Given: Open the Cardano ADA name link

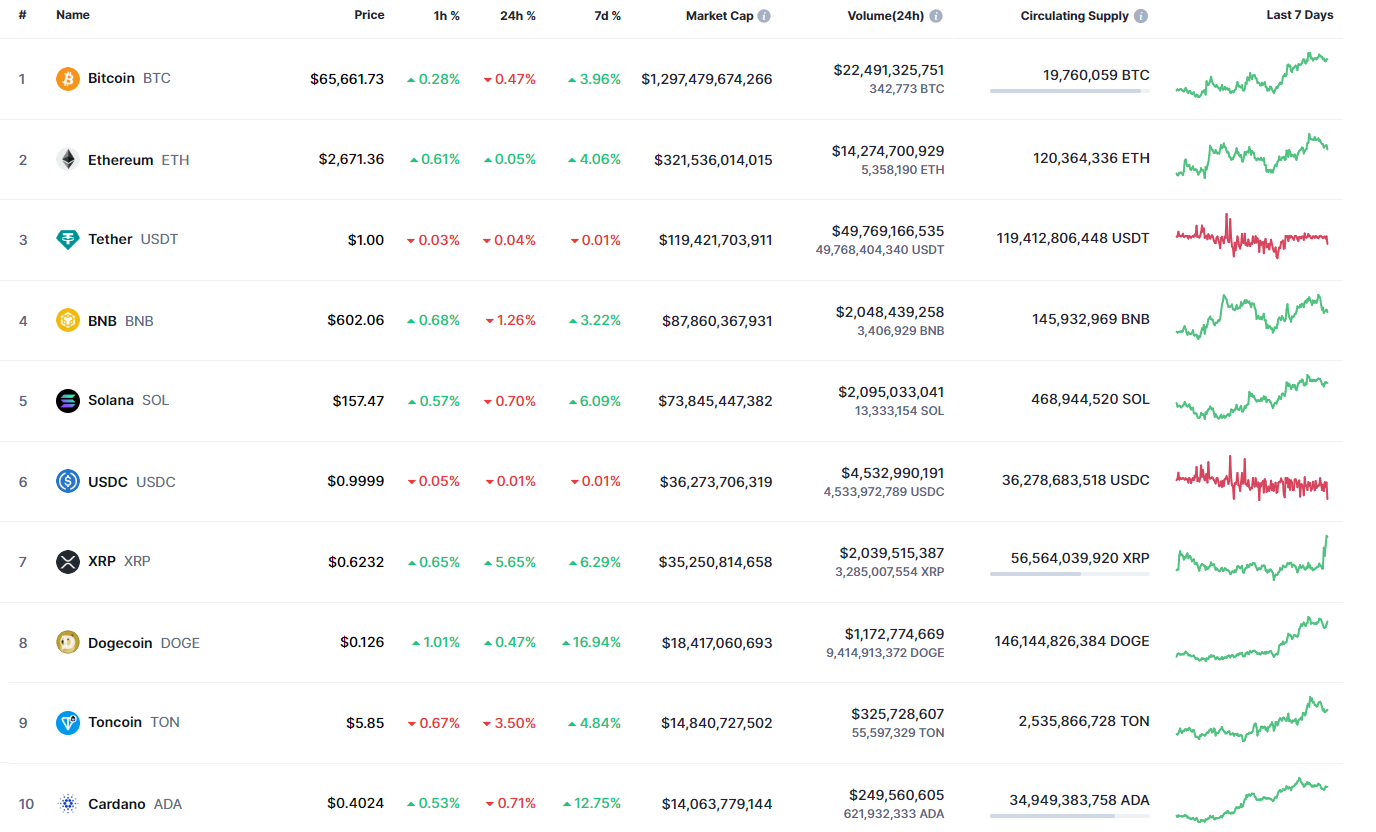Looking at the screenshot, I should click(x=135, y=804).
